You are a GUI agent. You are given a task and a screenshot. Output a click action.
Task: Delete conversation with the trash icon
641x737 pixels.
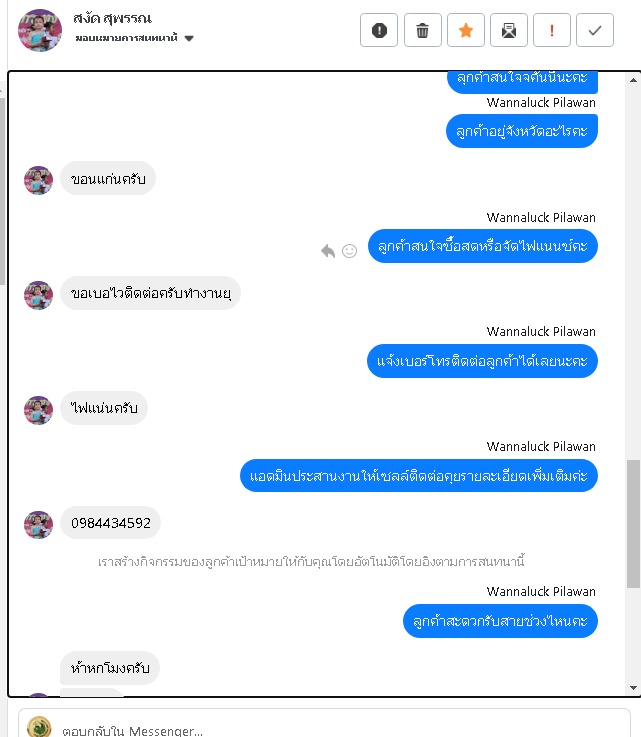(x=422, y=31)
